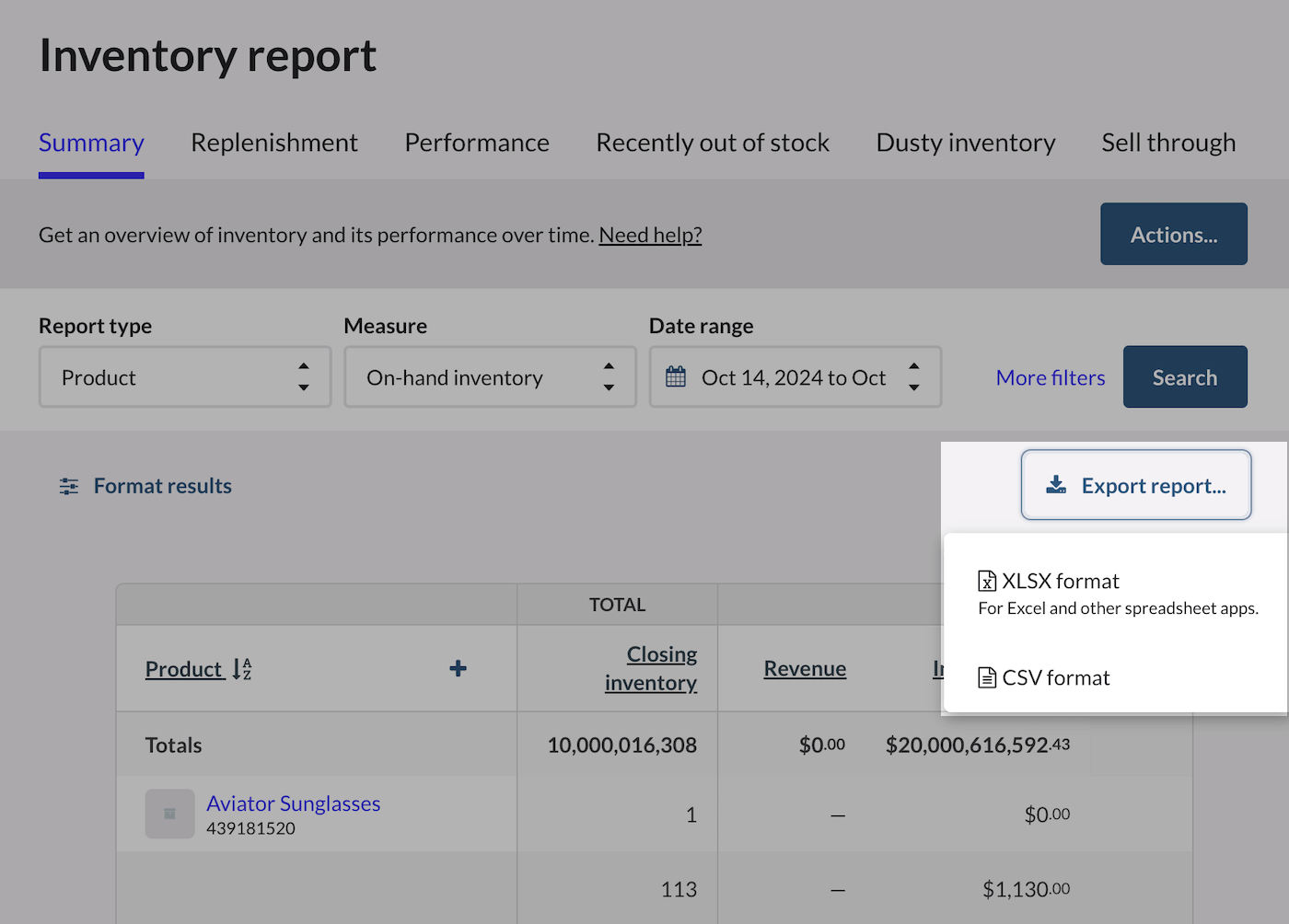Click the Totals revenue value $0.00
Viewport: 1289px width, 924px height.
[x=822, y=745]
